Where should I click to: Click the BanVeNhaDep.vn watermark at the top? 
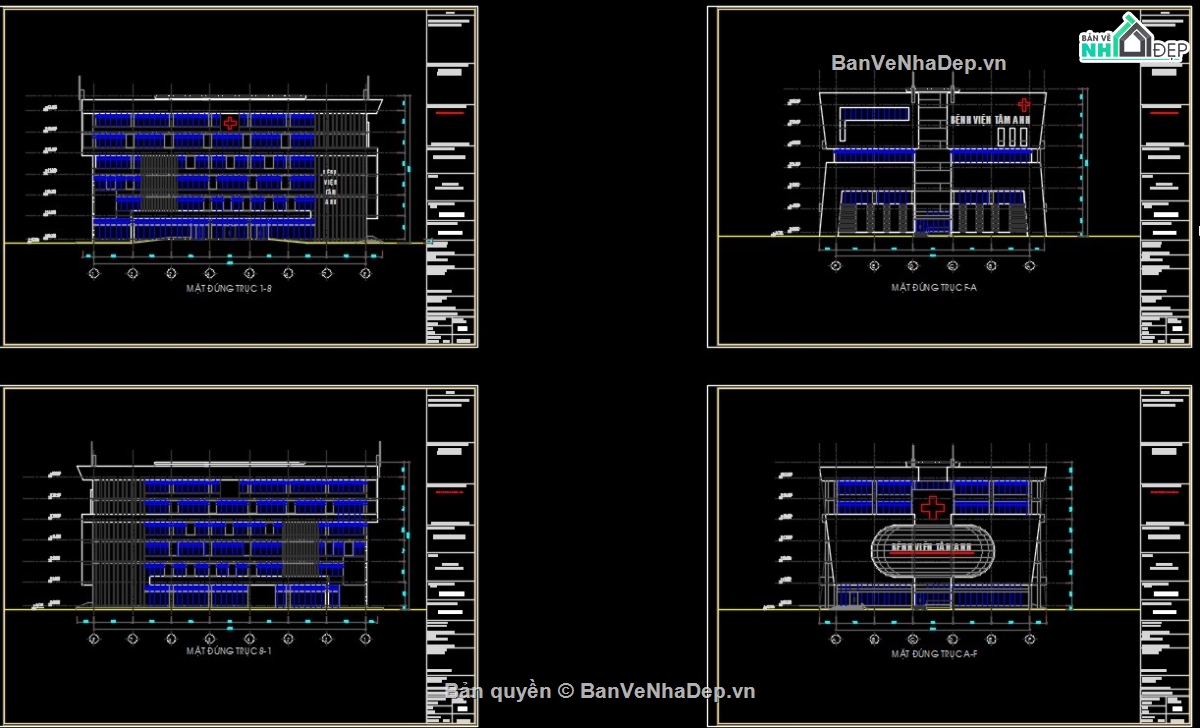click(918, 63)
